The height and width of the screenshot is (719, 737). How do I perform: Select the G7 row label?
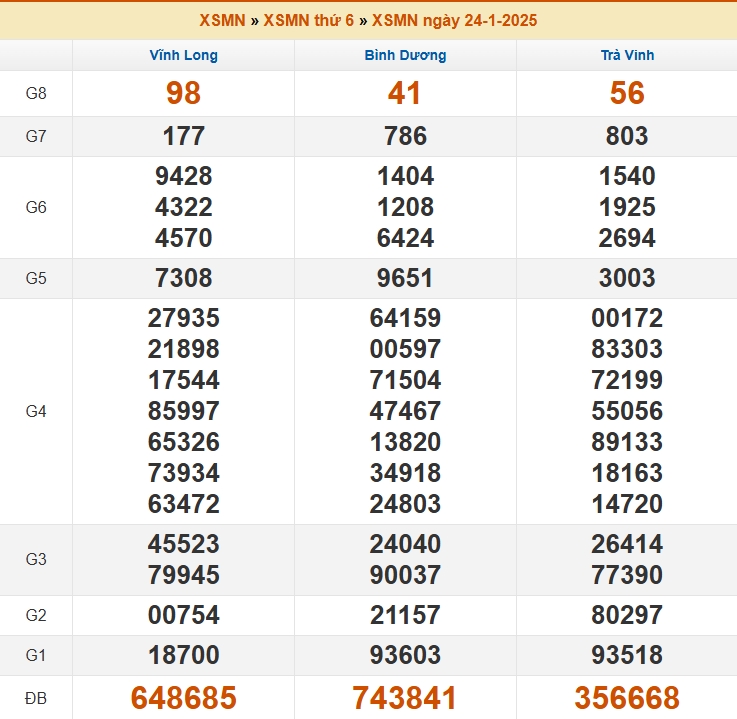coord(36,136)
